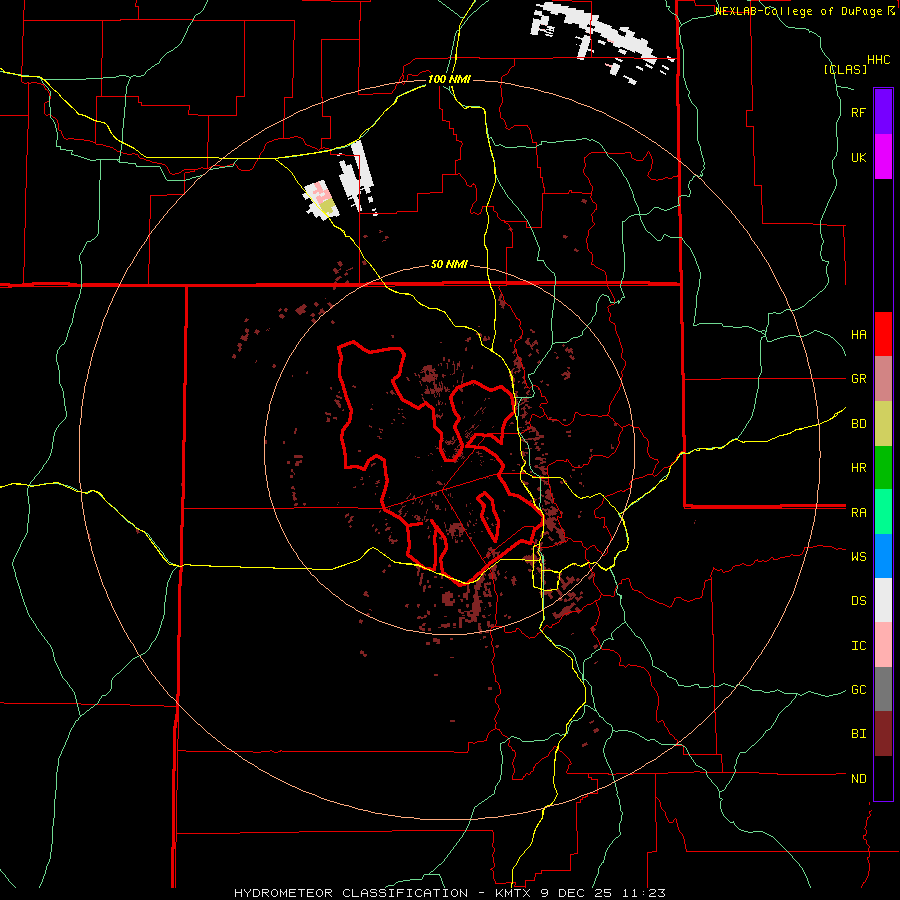The height and width of the screenshot is (900, 900).
Task: Click the 'HR' legend label
Action: 859,468
